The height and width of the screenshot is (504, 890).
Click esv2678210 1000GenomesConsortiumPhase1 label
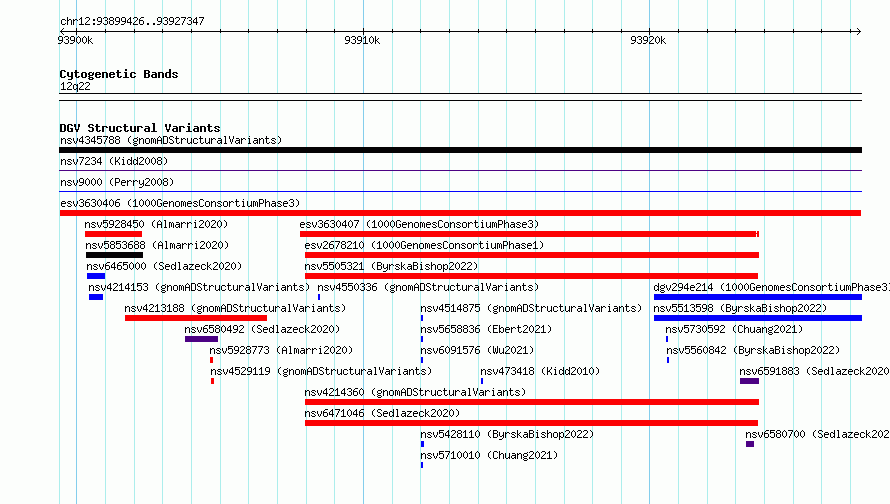(x=424, y=245)
